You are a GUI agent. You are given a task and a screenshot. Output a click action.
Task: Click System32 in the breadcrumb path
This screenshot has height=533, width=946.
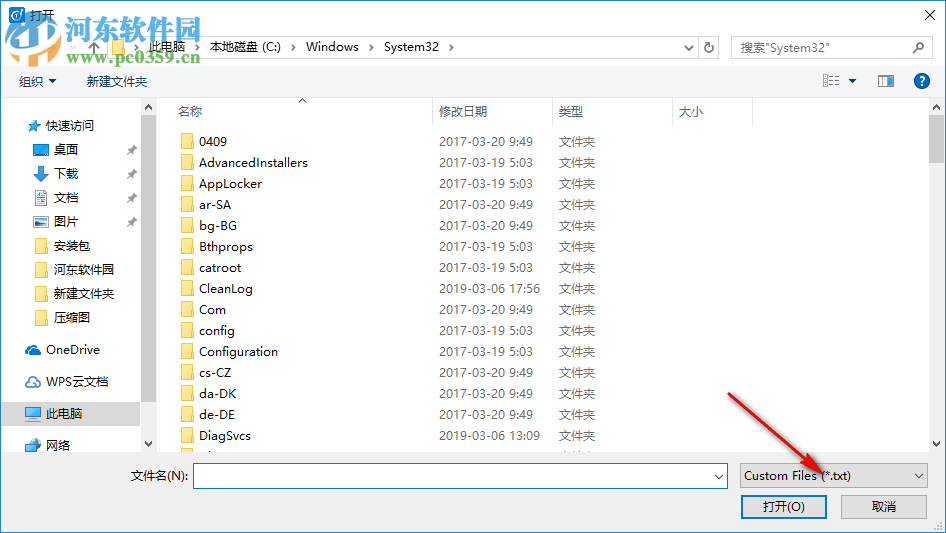(x=411, y=47)
